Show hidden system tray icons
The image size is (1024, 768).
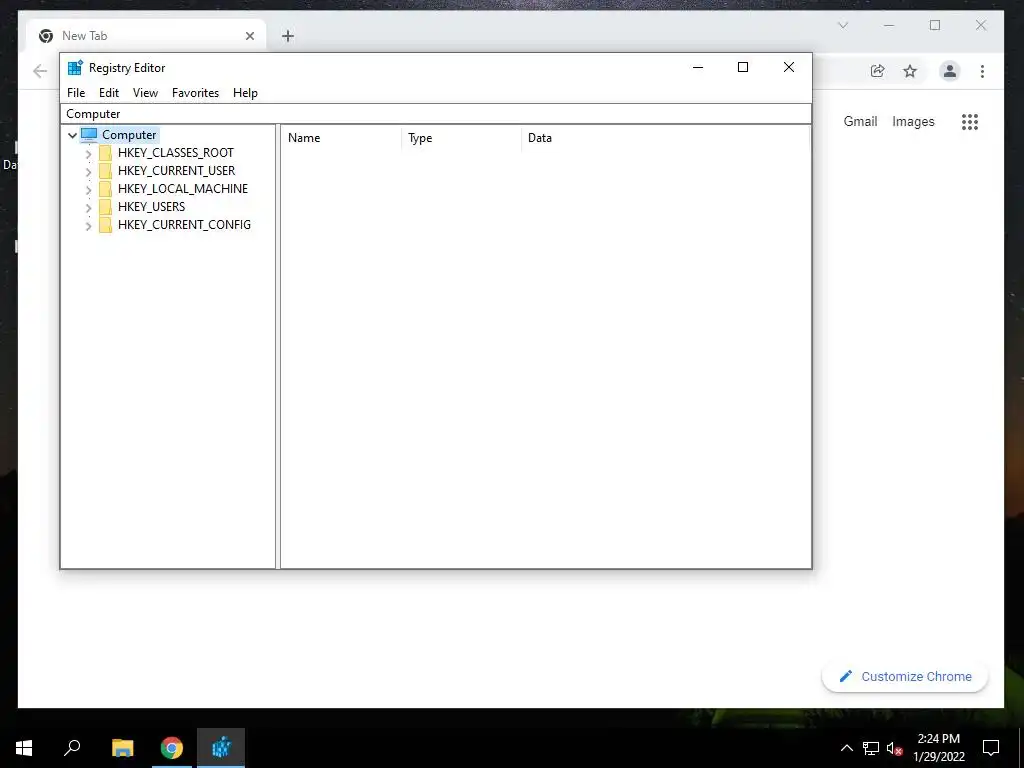coord(846,748)
